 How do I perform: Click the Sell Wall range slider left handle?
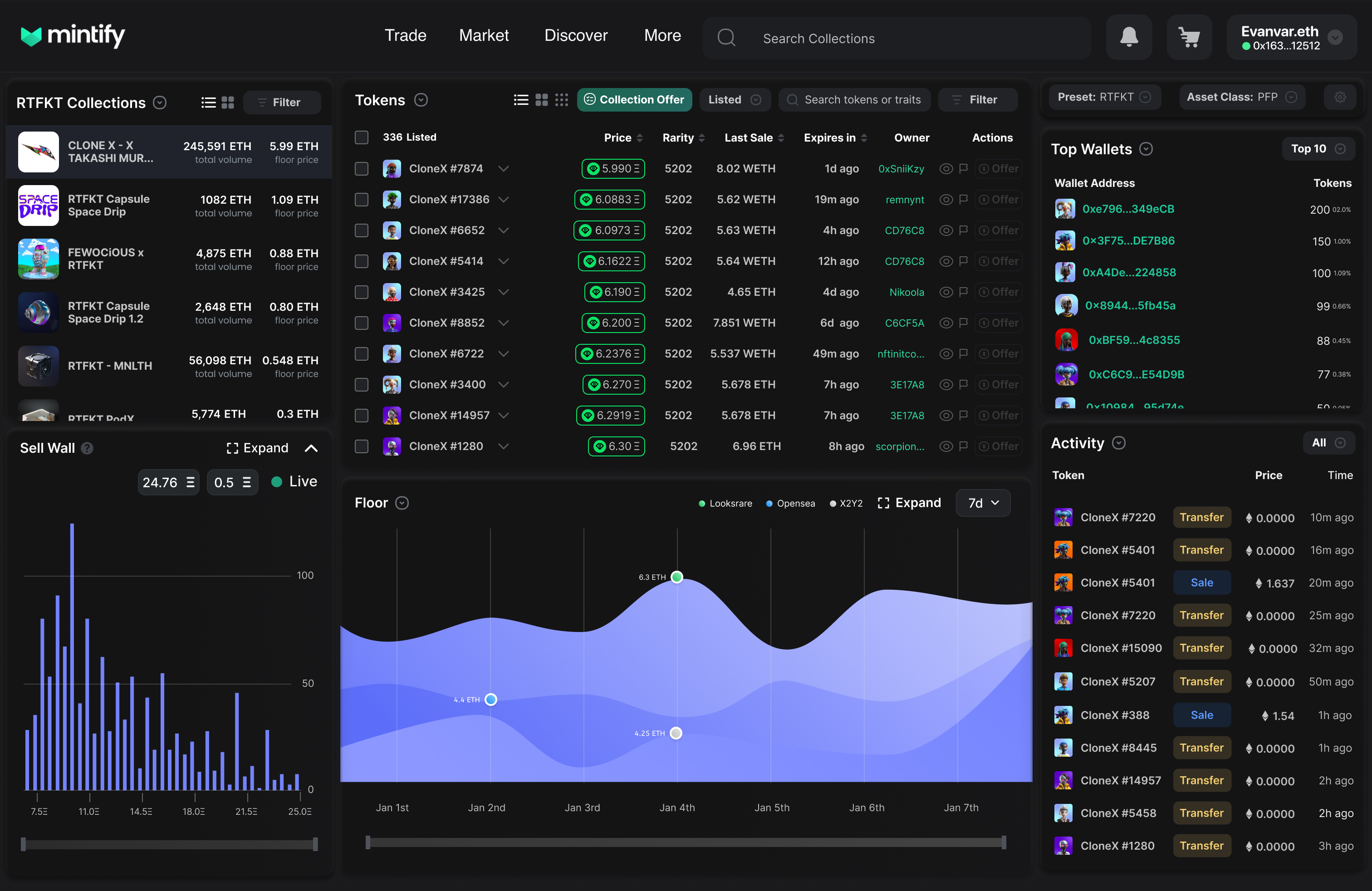pyautogui.click(x=23, y=844)
